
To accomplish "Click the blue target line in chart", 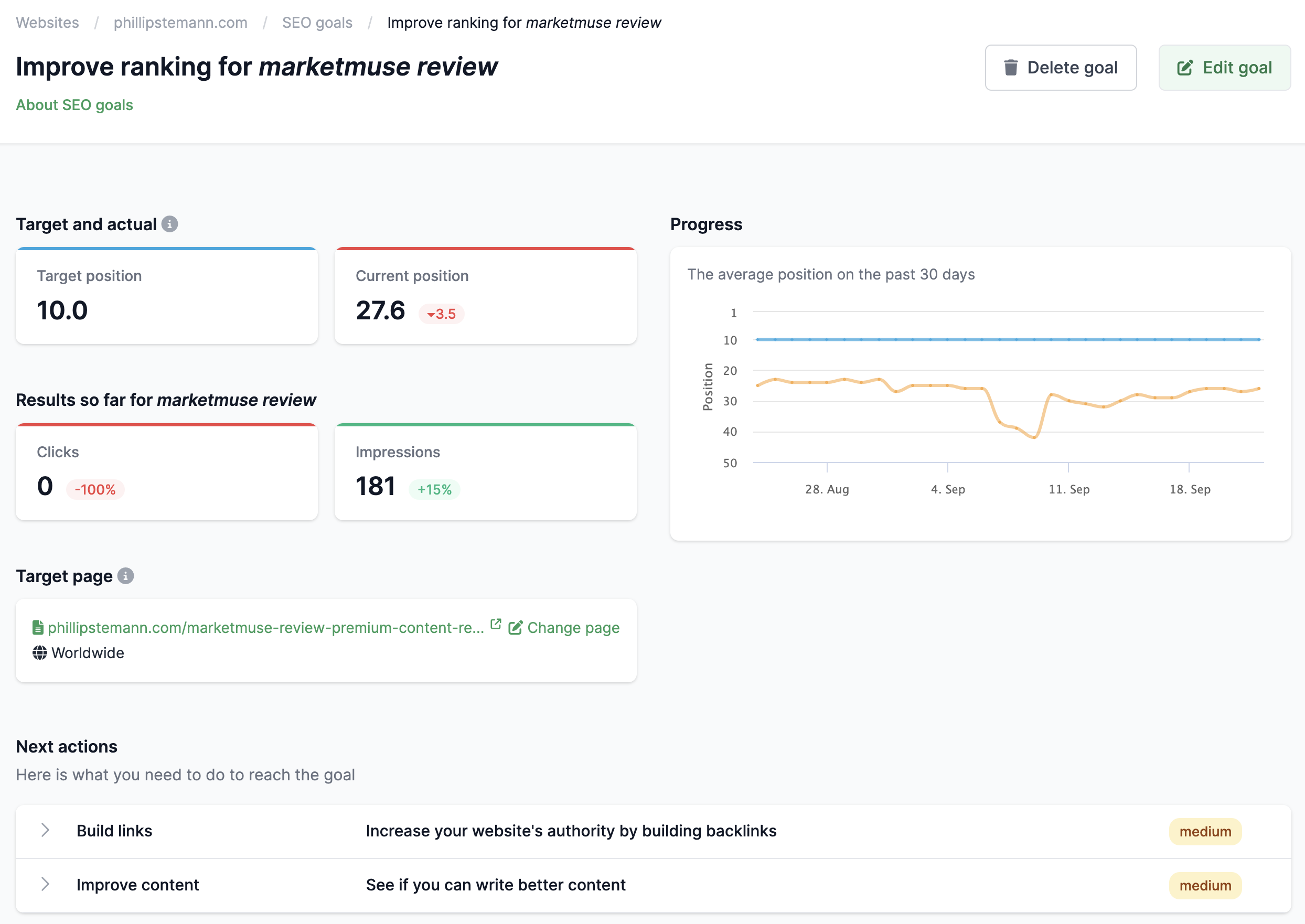I will click(x=1008, y=340).
